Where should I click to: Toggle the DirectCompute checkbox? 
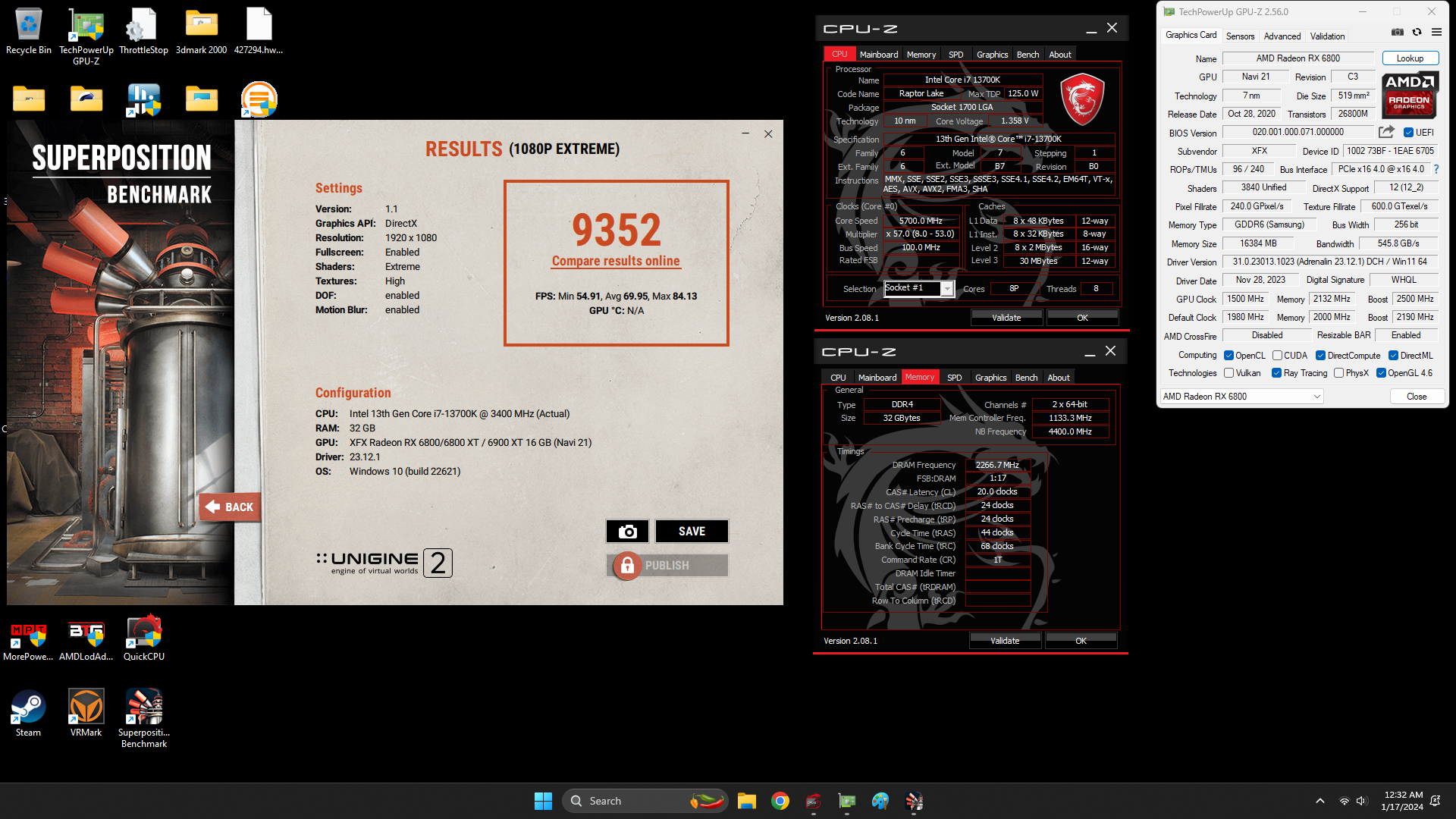click(x=1320, y=355)
